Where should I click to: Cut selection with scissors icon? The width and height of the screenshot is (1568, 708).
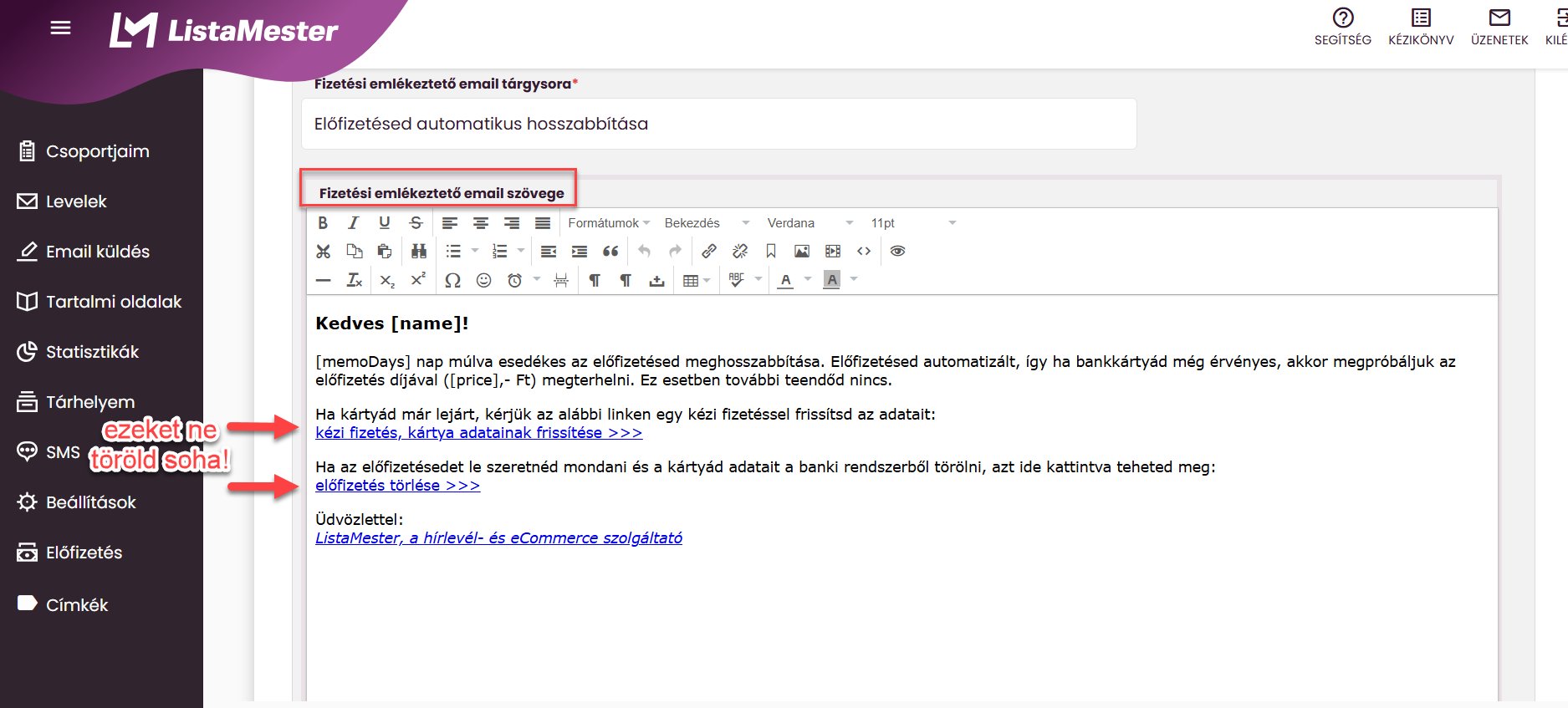323,252
